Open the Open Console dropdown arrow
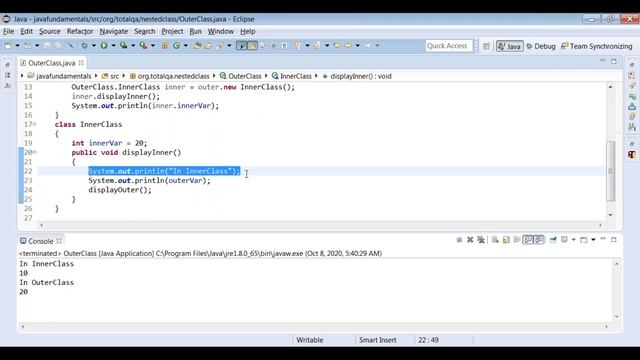The width and height of the screenshot is (640, 360). (x=593, y=240)
